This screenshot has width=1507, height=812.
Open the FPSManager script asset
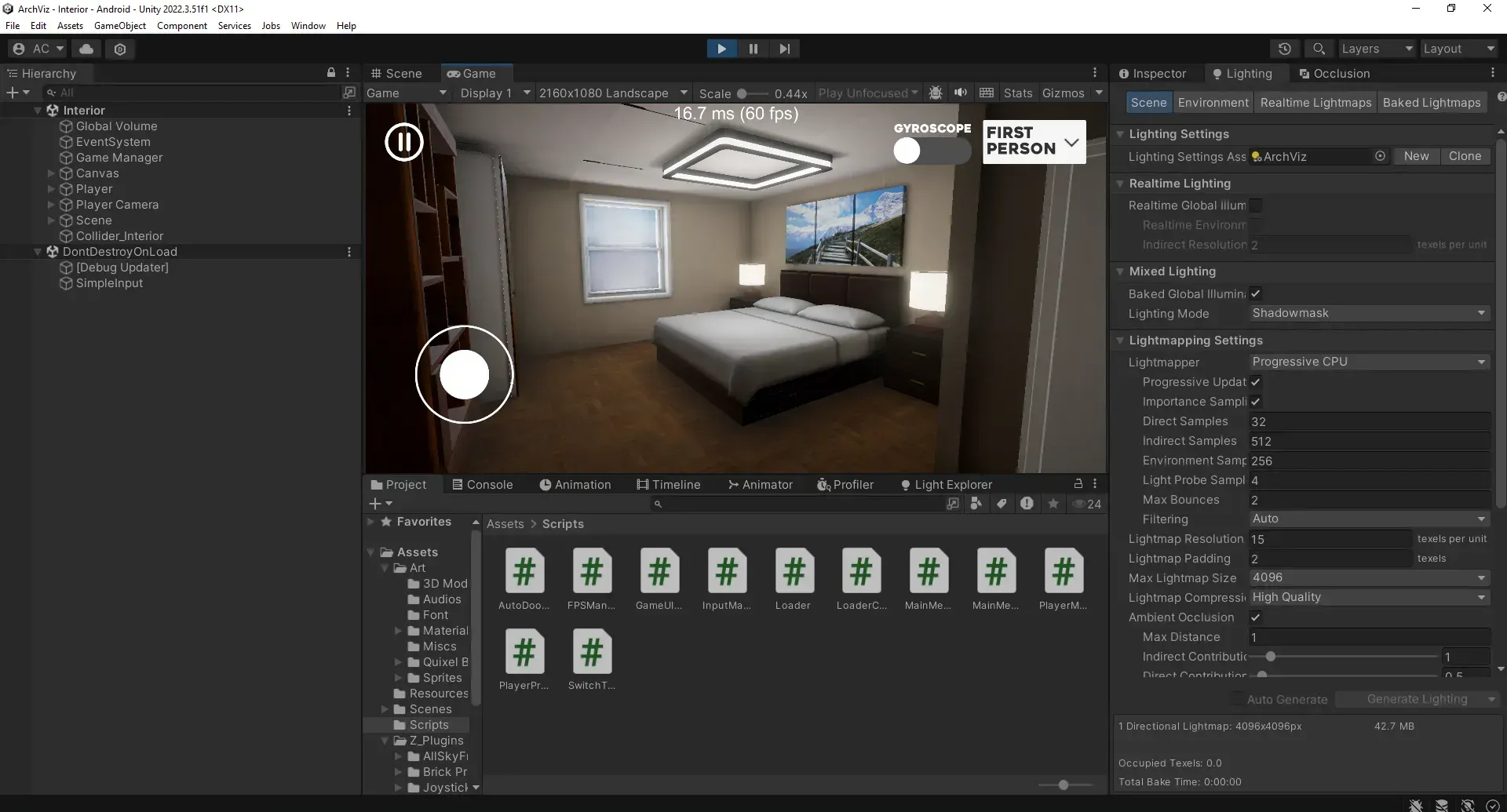pyautogui.click(x=591, y=579)
